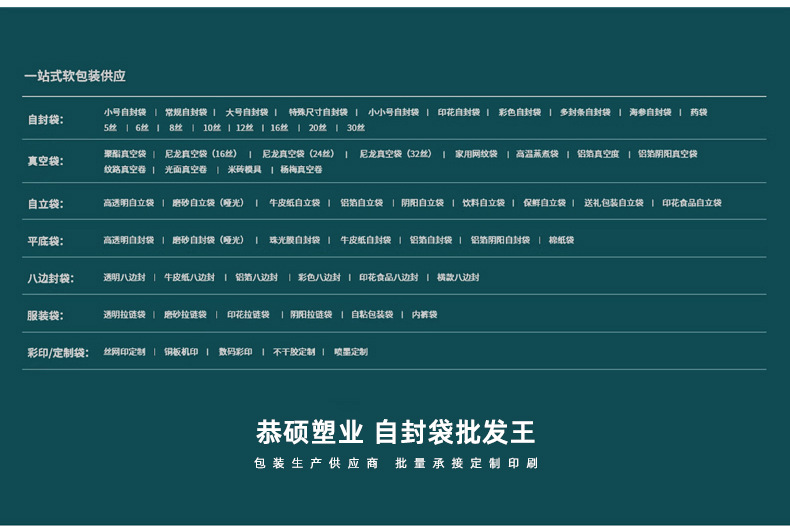The width and height of the screenshot is (790, 526).
Task: Click the 小号自封袋 link
Action: coord(125,112)
